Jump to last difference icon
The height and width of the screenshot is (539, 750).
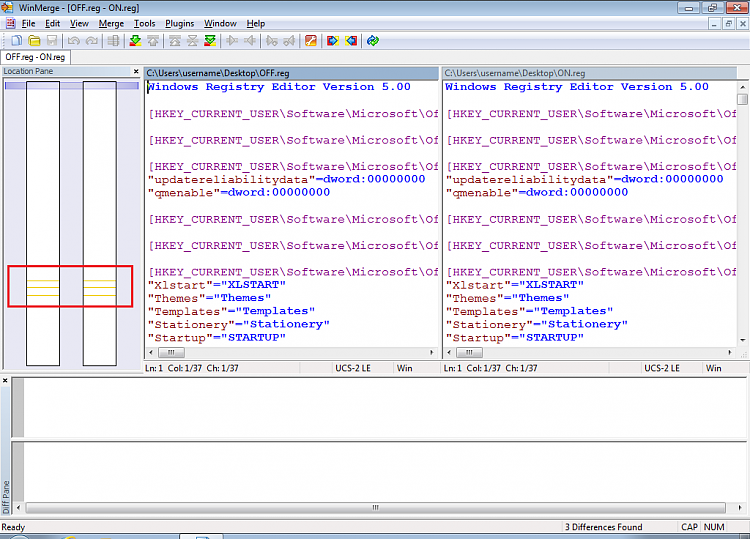[x=210, y=41]
